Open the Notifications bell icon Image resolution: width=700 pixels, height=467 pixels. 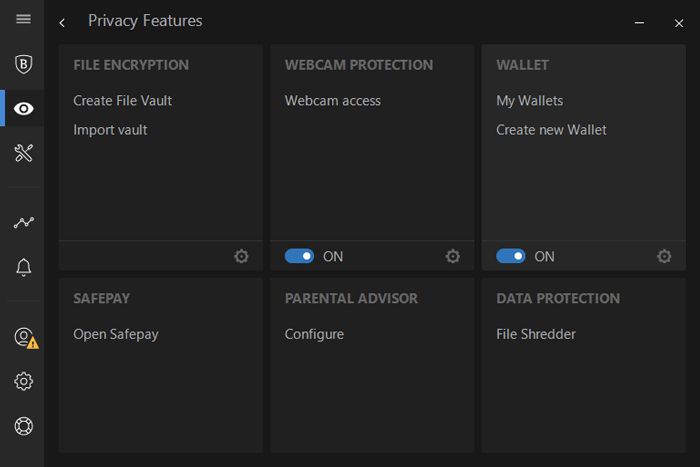[24, 267]
